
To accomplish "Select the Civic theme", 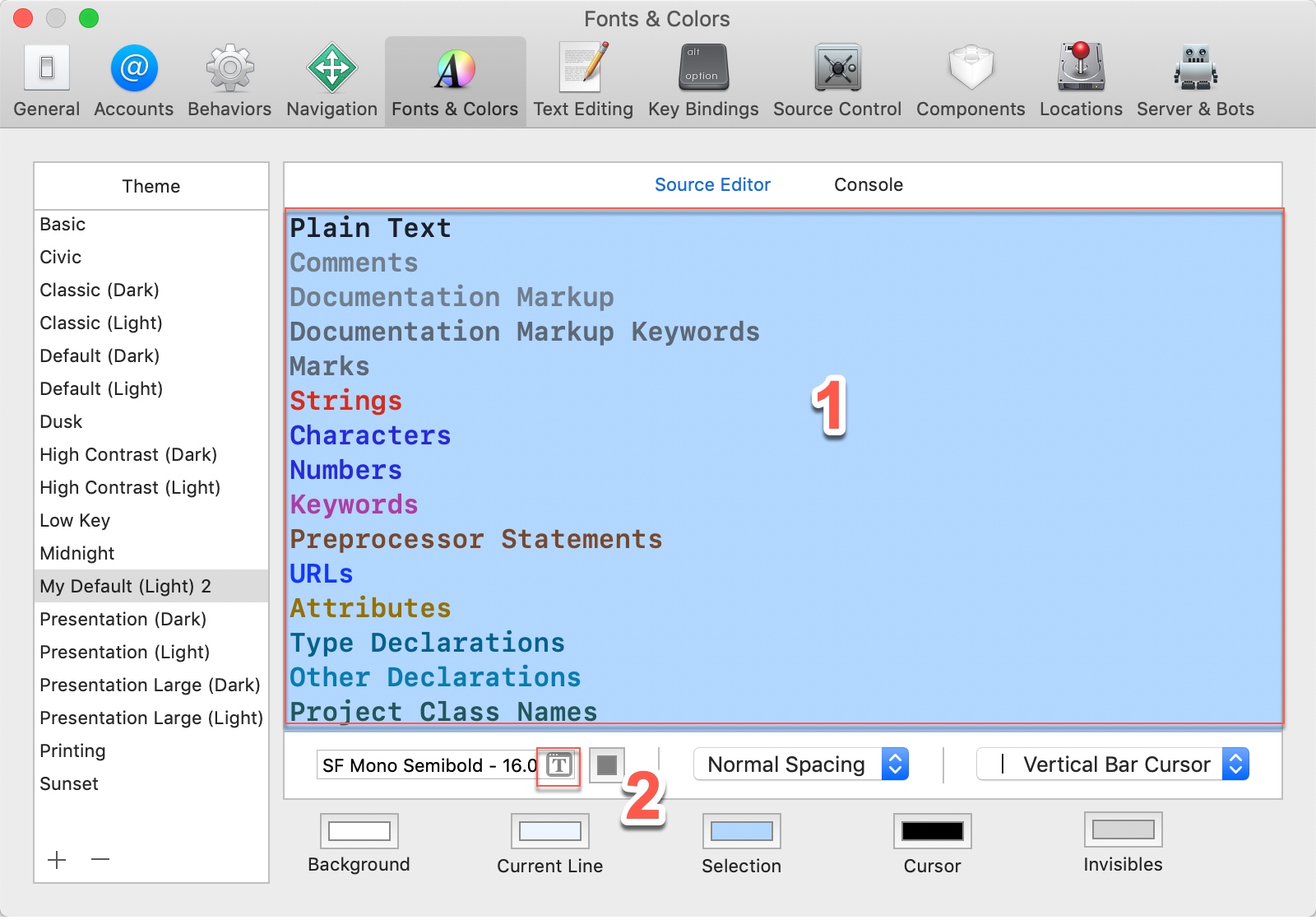I will coord(151,257).
